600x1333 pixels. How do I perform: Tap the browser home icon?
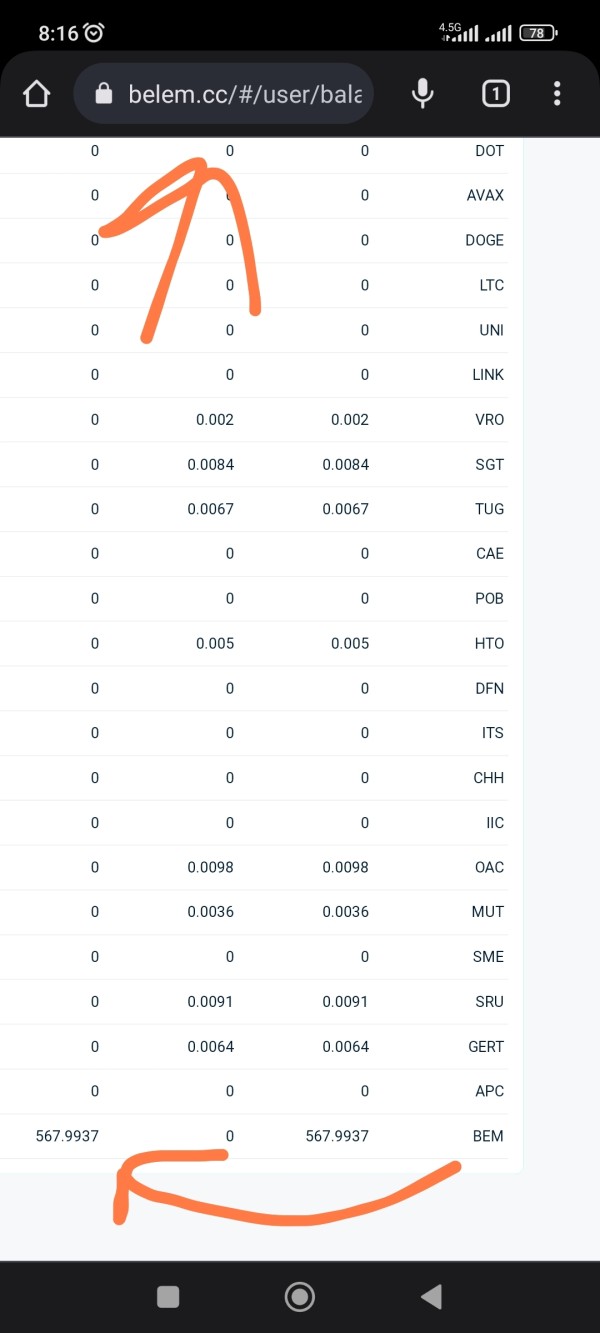(x=36, y=94)
